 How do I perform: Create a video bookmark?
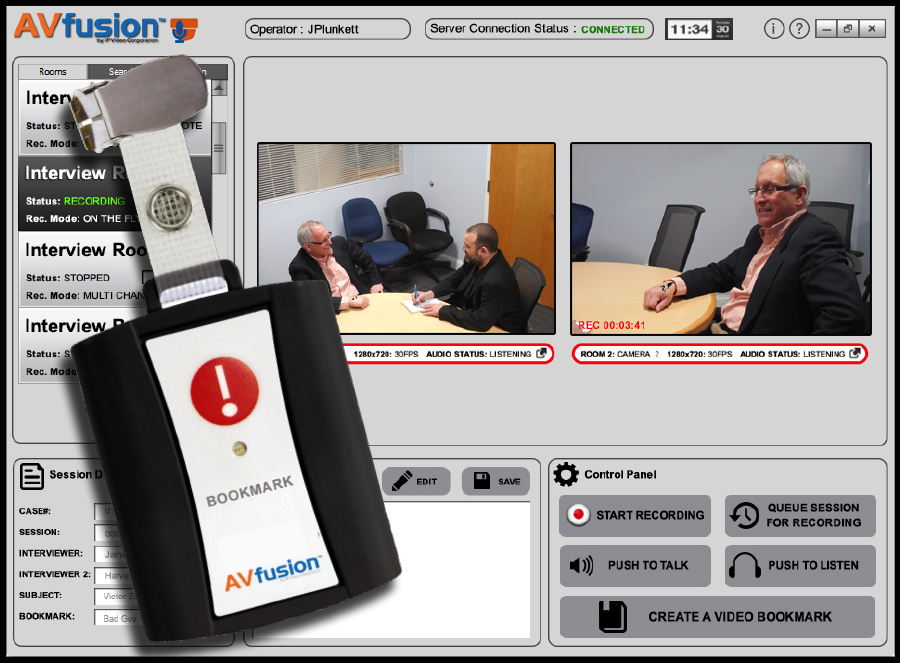[717, 616]
